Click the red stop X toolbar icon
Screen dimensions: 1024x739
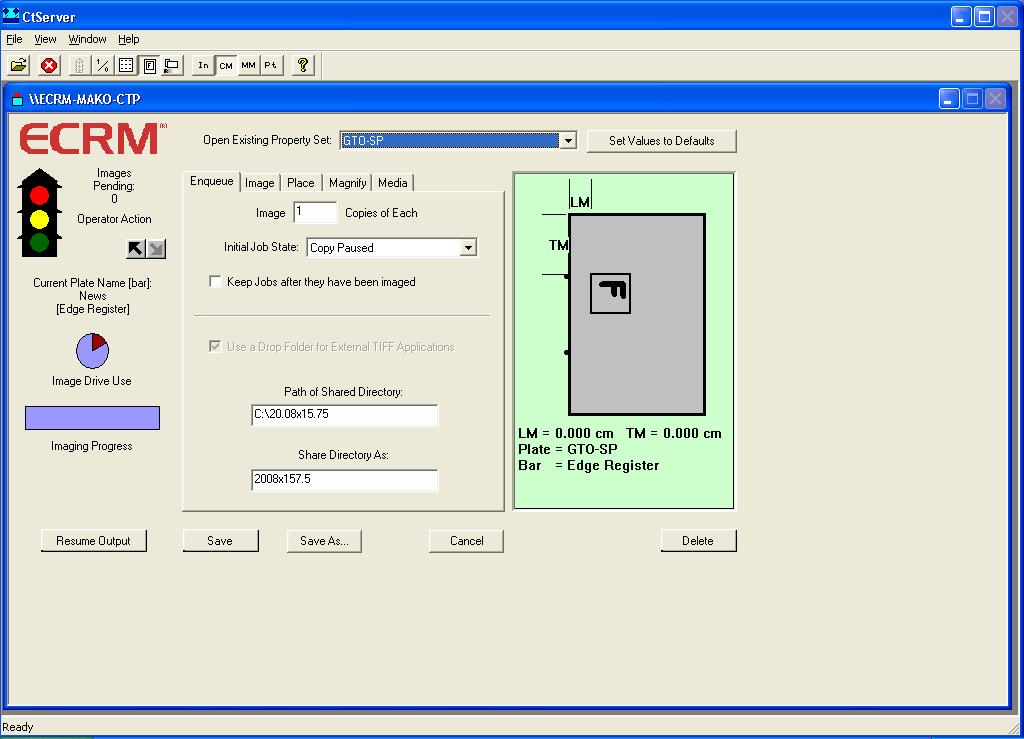[x=49, y=66]
